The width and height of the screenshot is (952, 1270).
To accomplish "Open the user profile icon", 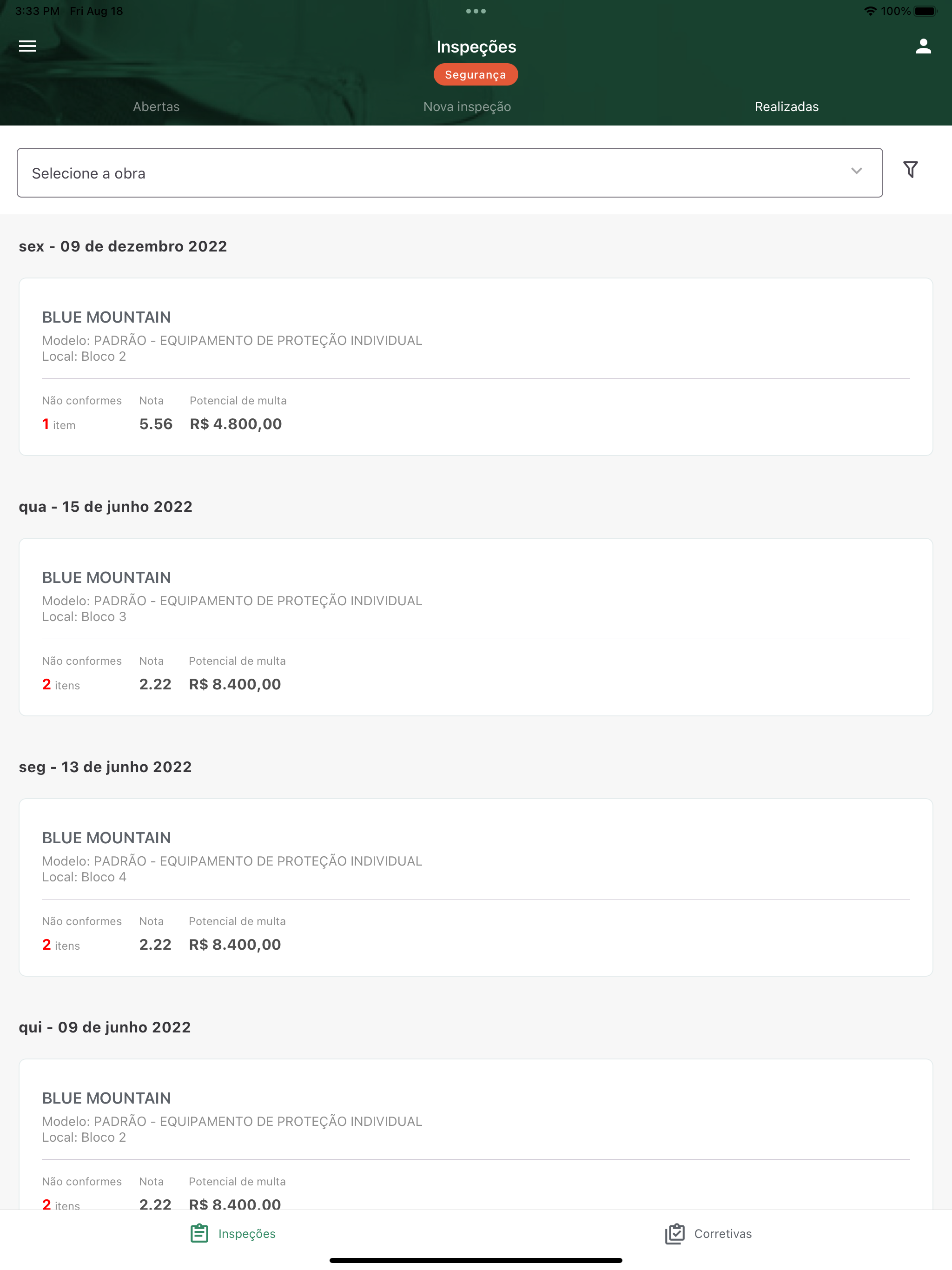I will coord(923,46).
